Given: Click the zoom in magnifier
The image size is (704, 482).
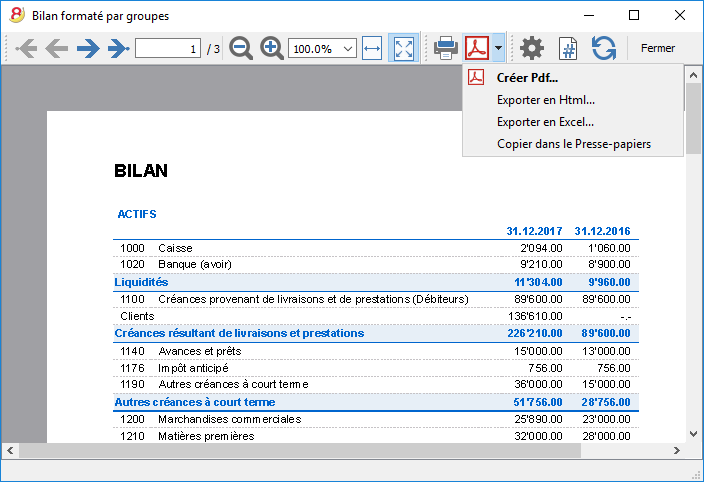Looking at the screenshot, I should (x=272, y=48).
